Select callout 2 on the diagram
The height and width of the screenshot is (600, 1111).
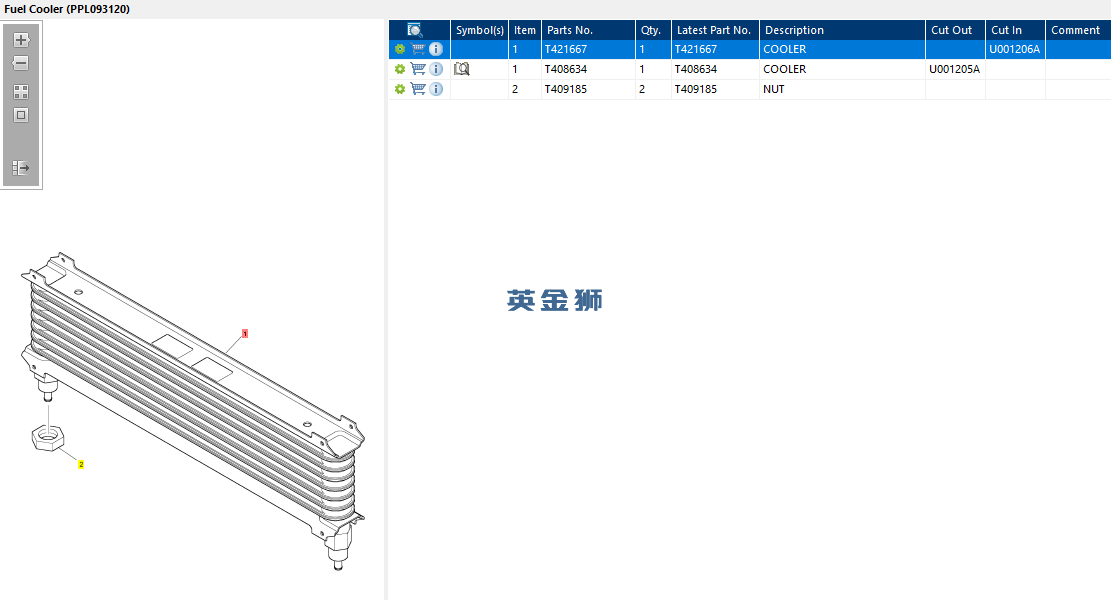pos(81,464)
